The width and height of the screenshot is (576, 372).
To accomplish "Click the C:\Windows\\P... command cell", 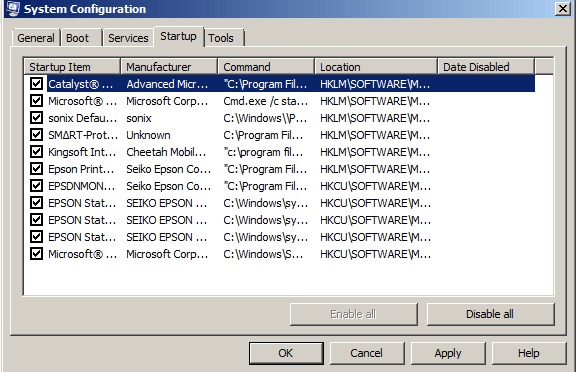I will 265,118.
